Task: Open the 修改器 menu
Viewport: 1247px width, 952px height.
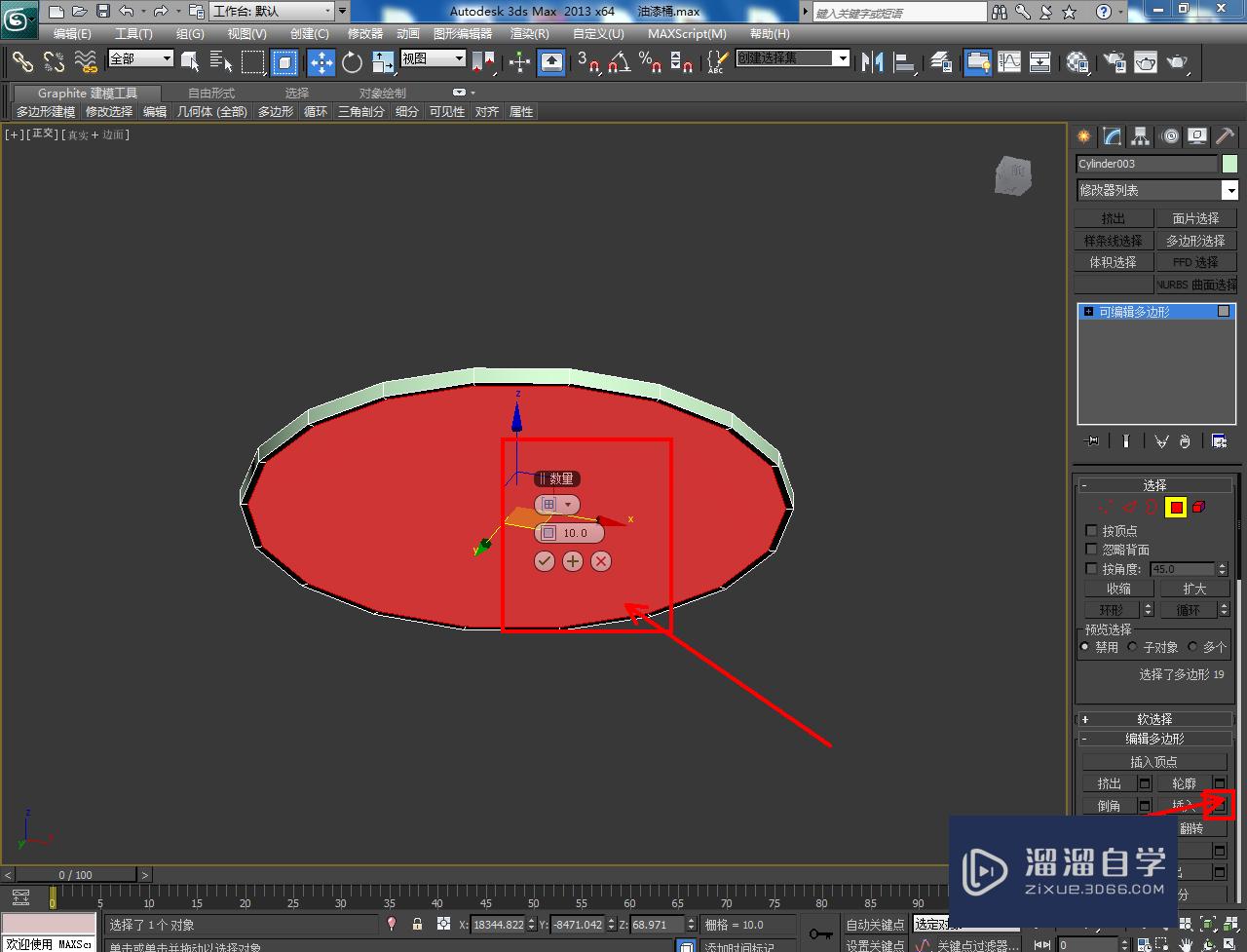Action: 365,33
